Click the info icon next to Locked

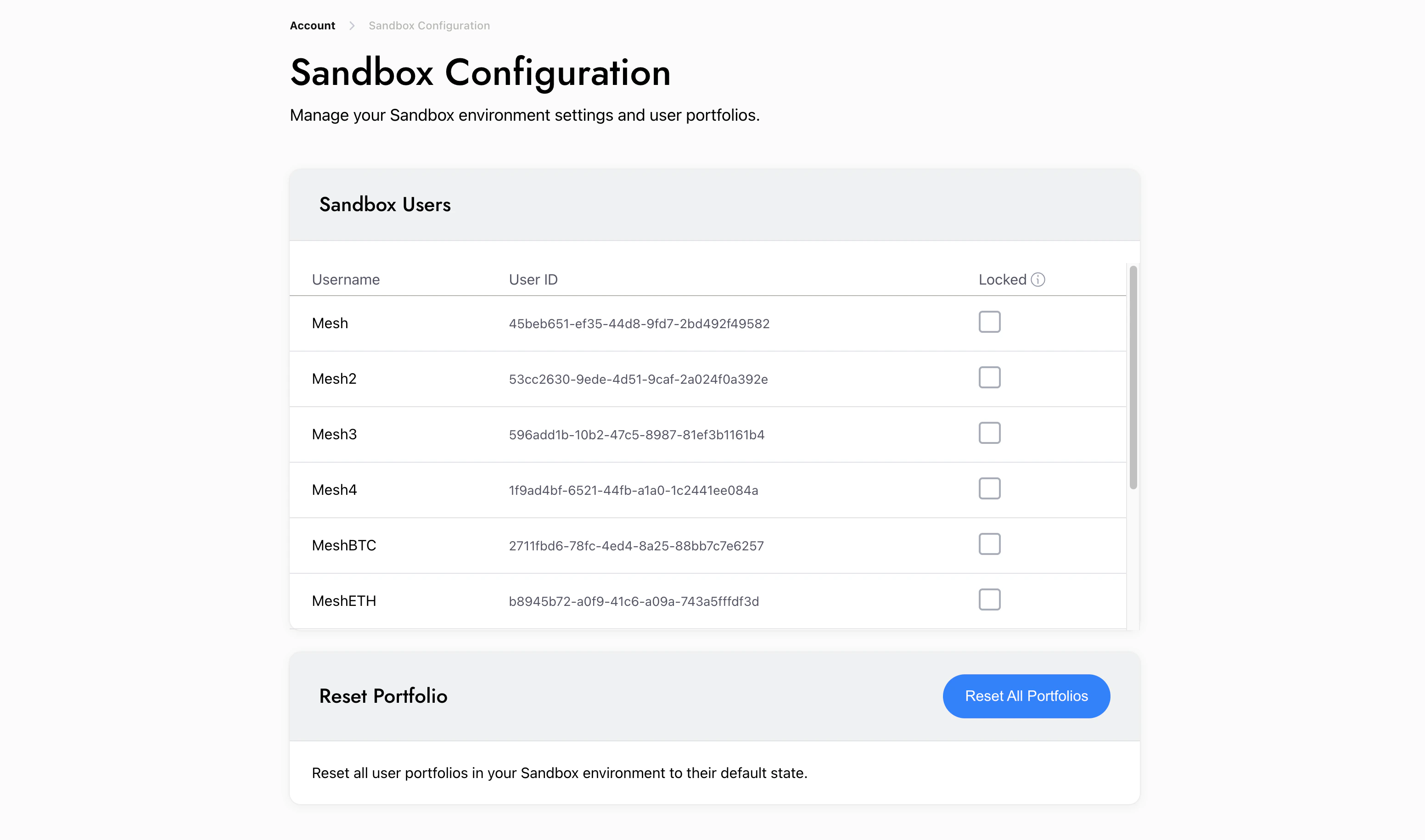coord(1037,280)
